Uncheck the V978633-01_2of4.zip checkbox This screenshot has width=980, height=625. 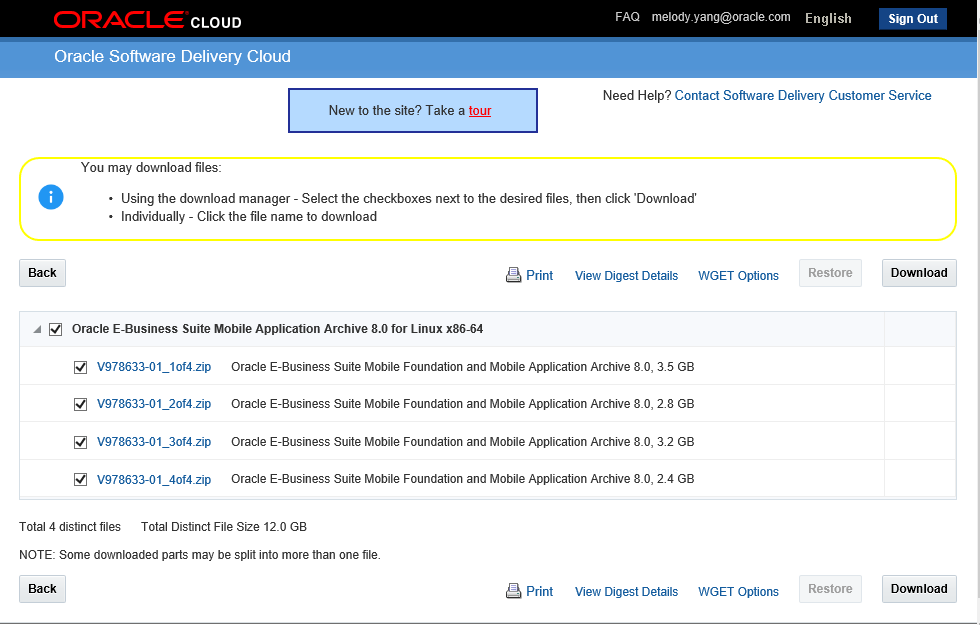[80, 404]
